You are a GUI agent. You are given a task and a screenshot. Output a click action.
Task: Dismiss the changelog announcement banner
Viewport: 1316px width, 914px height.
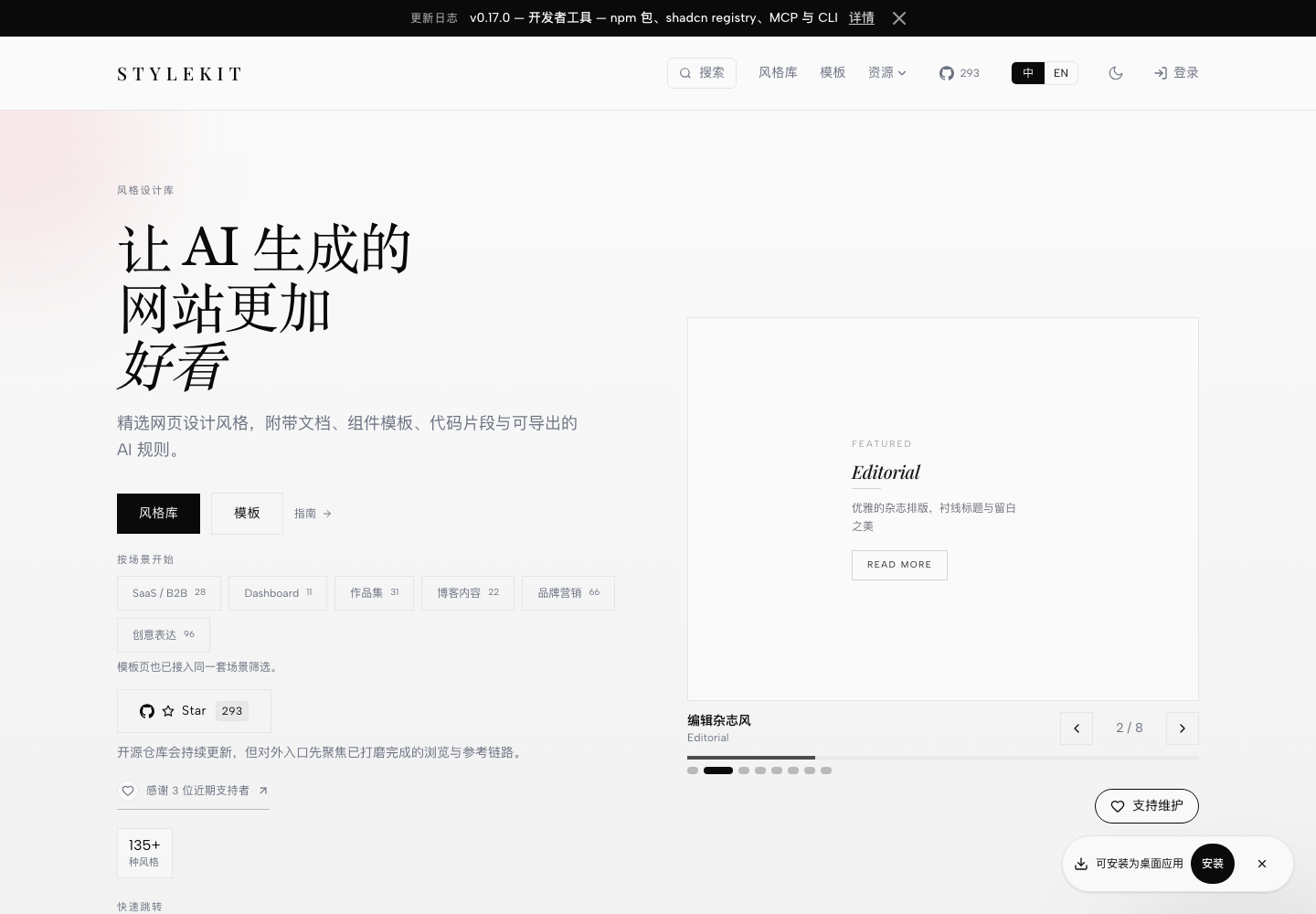click(x=899, y=18)
